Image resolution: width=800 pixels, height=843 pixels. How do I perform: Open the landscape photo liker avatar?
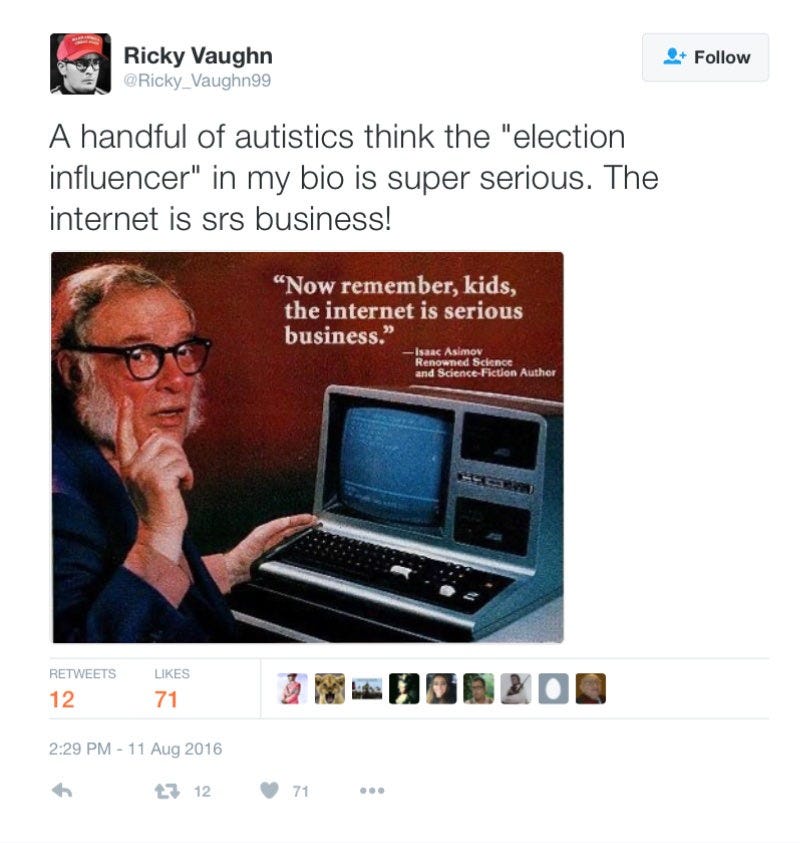(x=367, y=689)
